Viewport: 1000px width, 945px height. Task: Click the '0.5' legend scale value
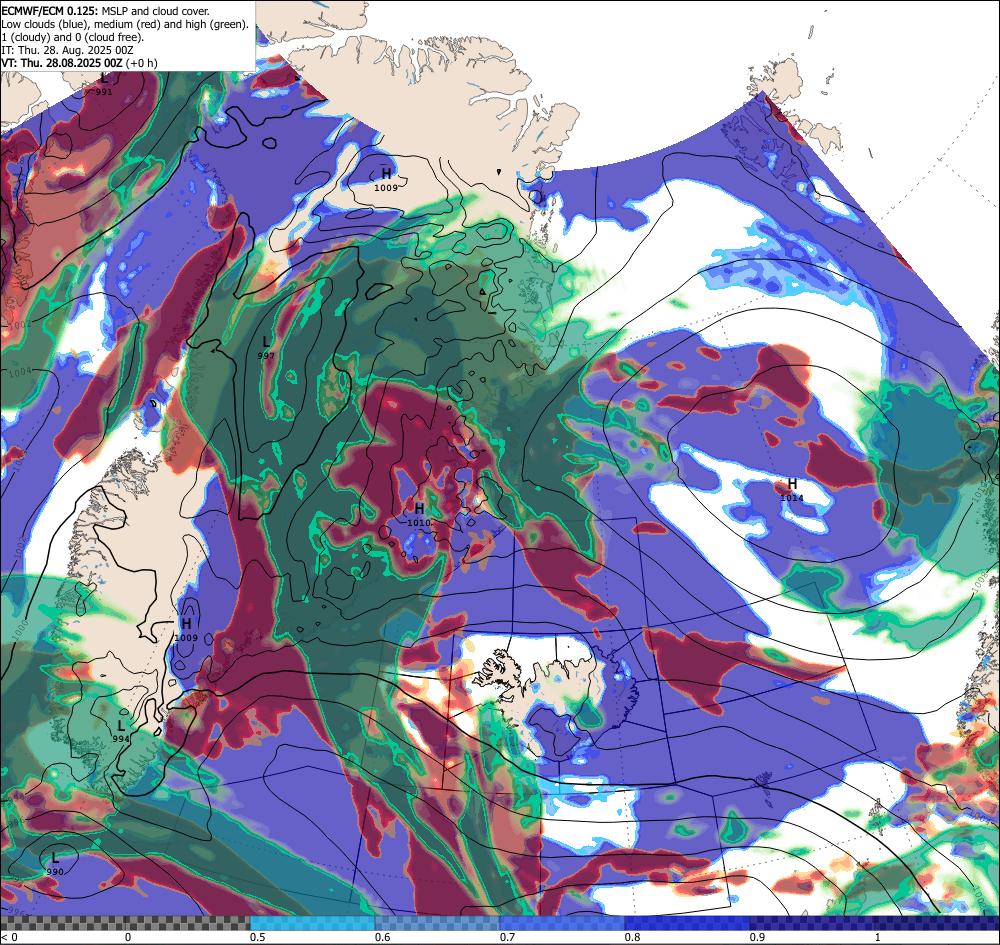click(x=258, y=937)
